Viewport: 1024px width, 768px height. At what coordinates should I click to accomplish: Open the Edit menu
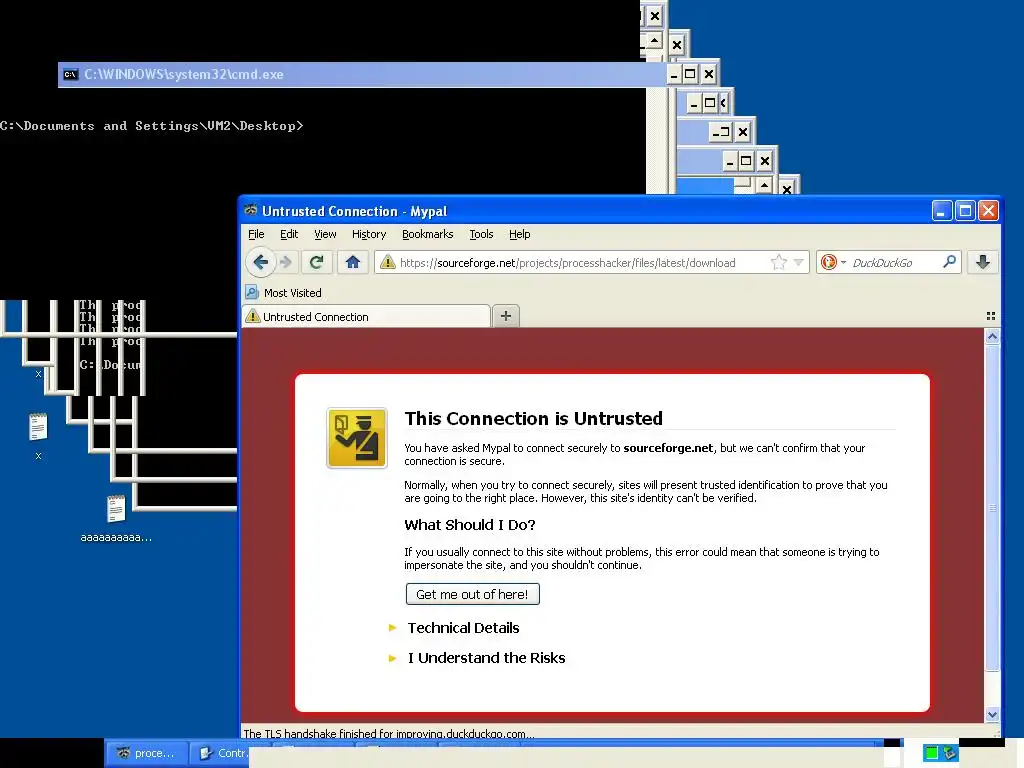(289, 234)
